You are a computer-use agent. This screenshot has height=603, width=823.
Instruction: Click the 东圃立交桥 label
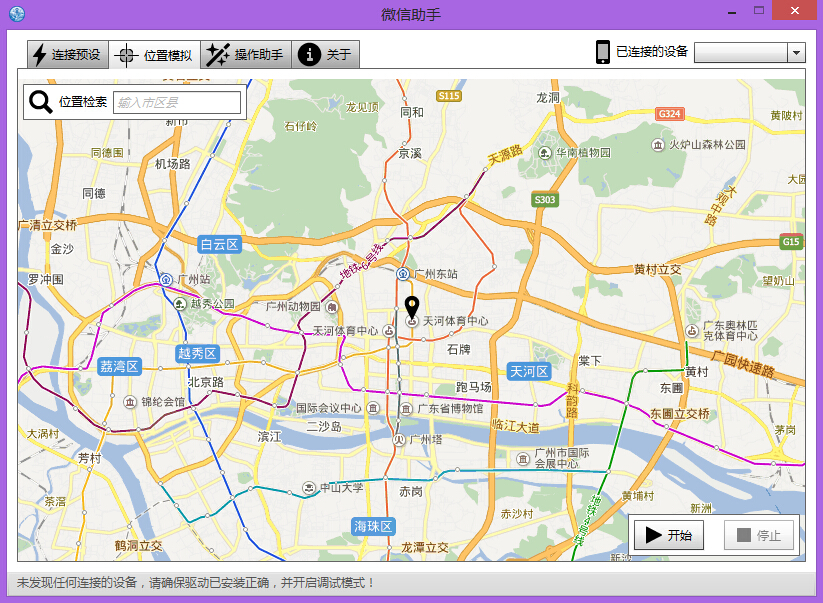[680, 414]
